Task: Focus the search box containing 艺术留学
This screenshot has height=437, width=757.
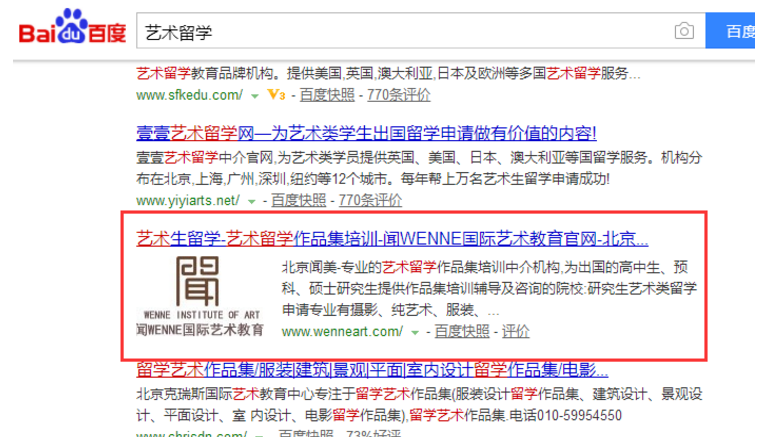Action: [x=421, y=31]
